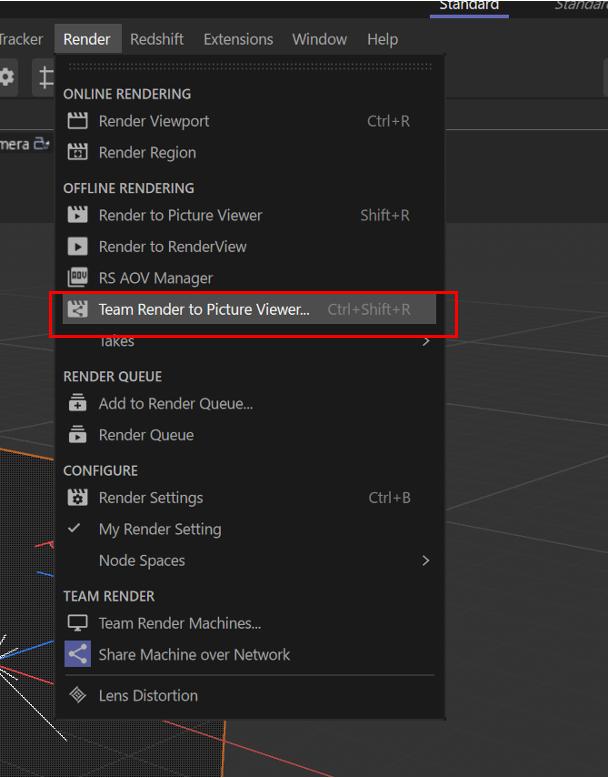This screenshot has height=778, width=608.
Task: Click the Ctrl+Shift+R shortcut text
Action: [x=369, y=309]
